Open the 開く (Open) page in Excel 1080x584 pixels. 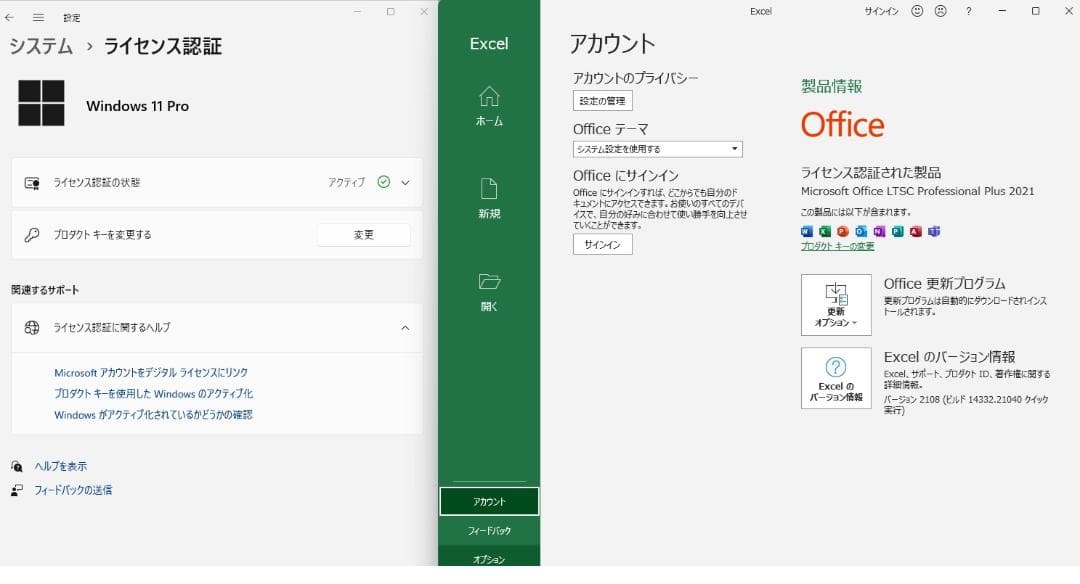point(489,292)
